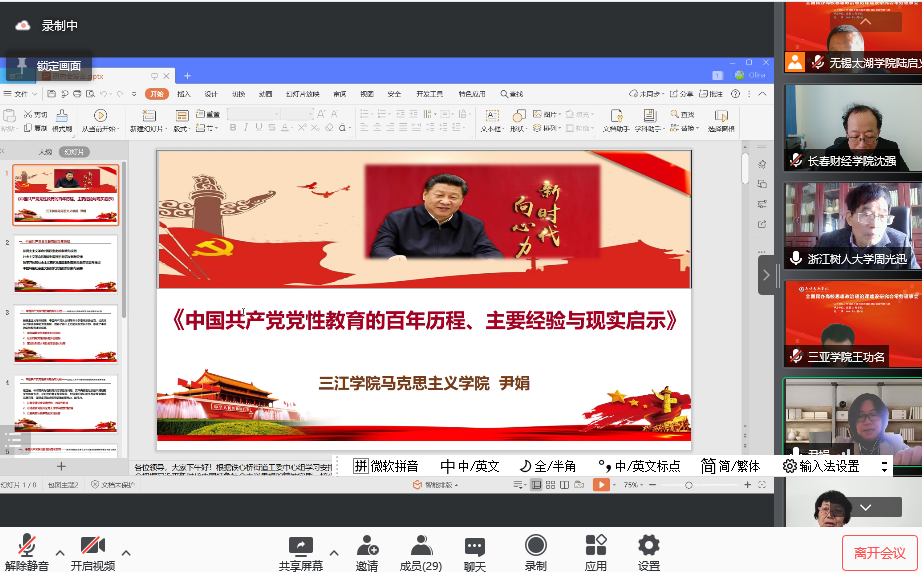
Task: Click 锁定画面 to pin the view
Action: [x=48, y=66]
